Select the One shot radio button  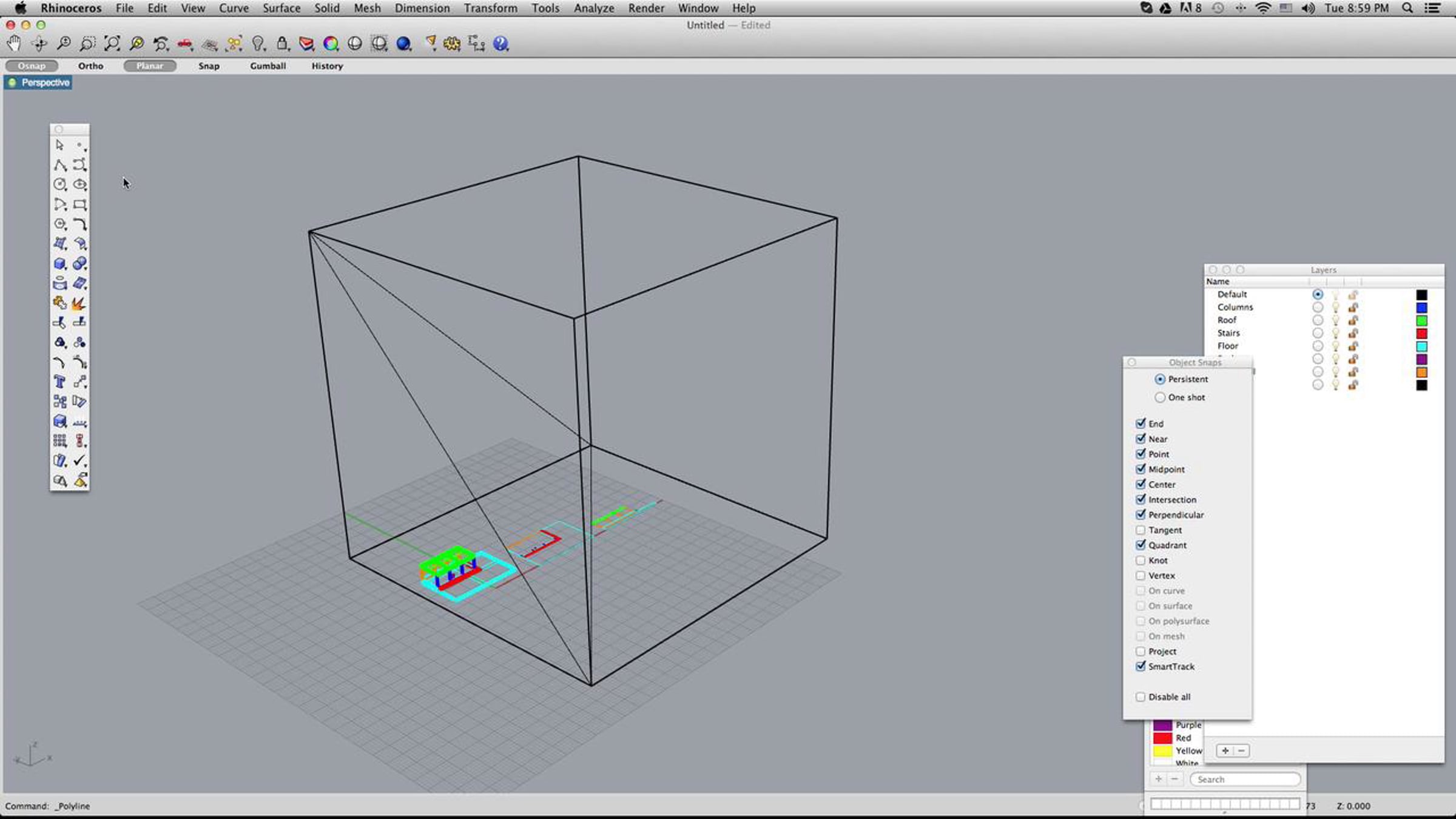coord(1161,397)
